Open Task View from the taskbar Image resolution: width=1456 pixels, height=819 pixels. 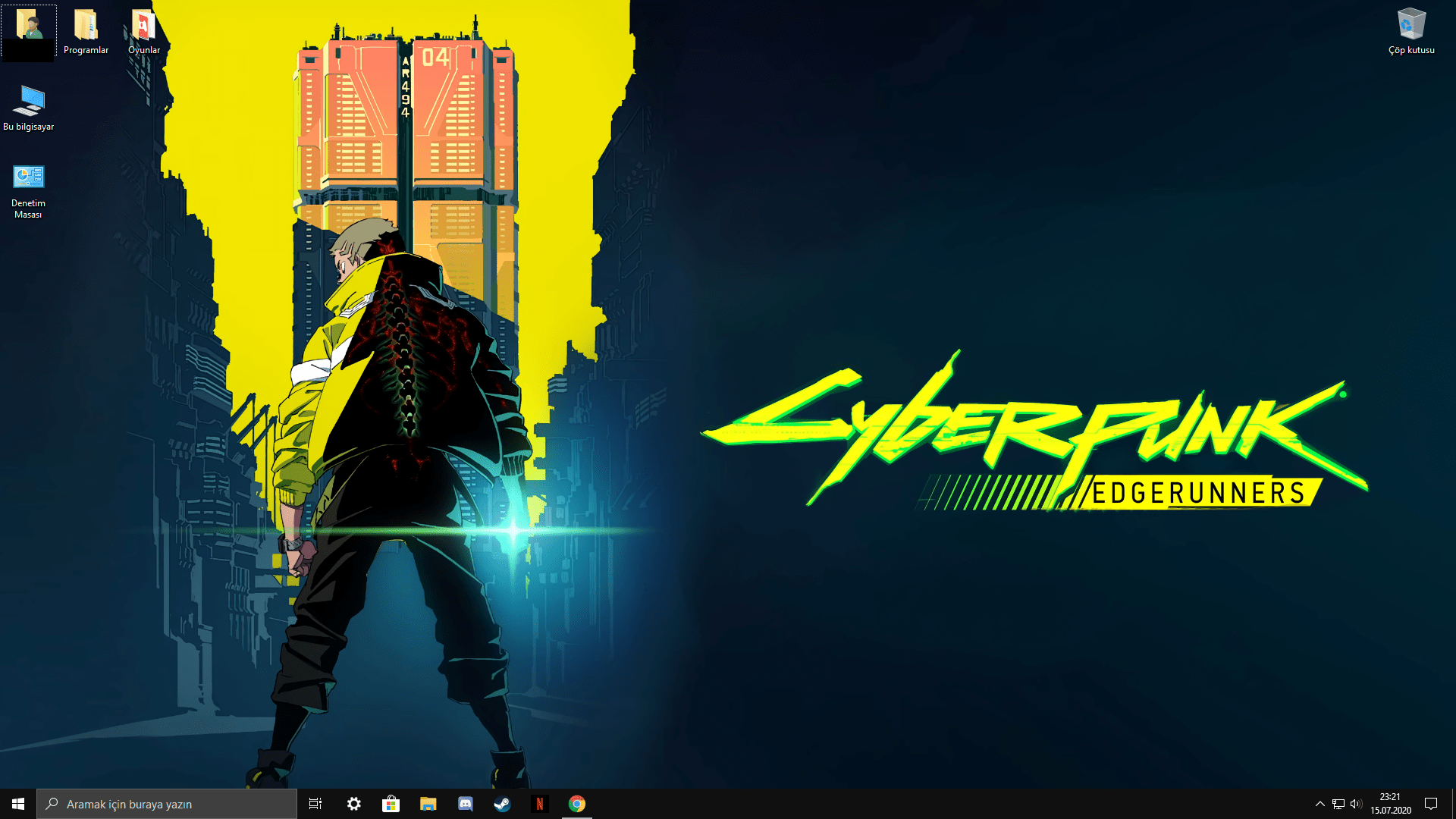click(x=315, y=804)
